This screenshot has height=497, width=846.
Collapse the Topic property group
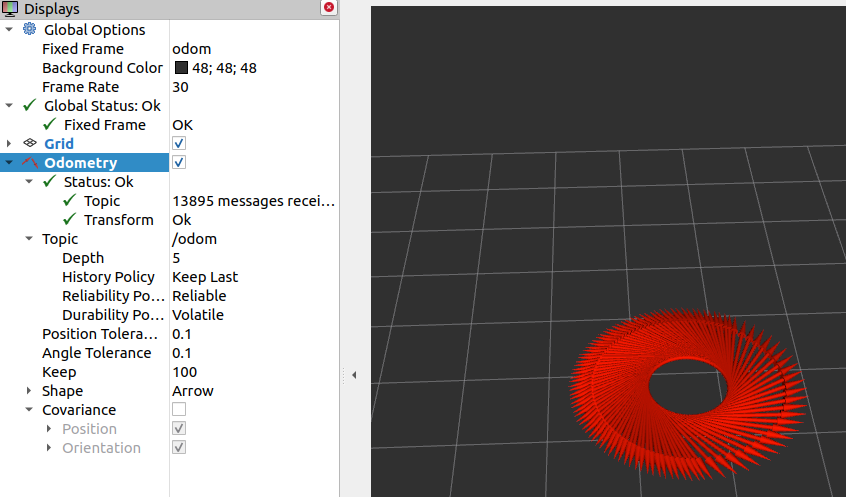[x=29, y=239]
